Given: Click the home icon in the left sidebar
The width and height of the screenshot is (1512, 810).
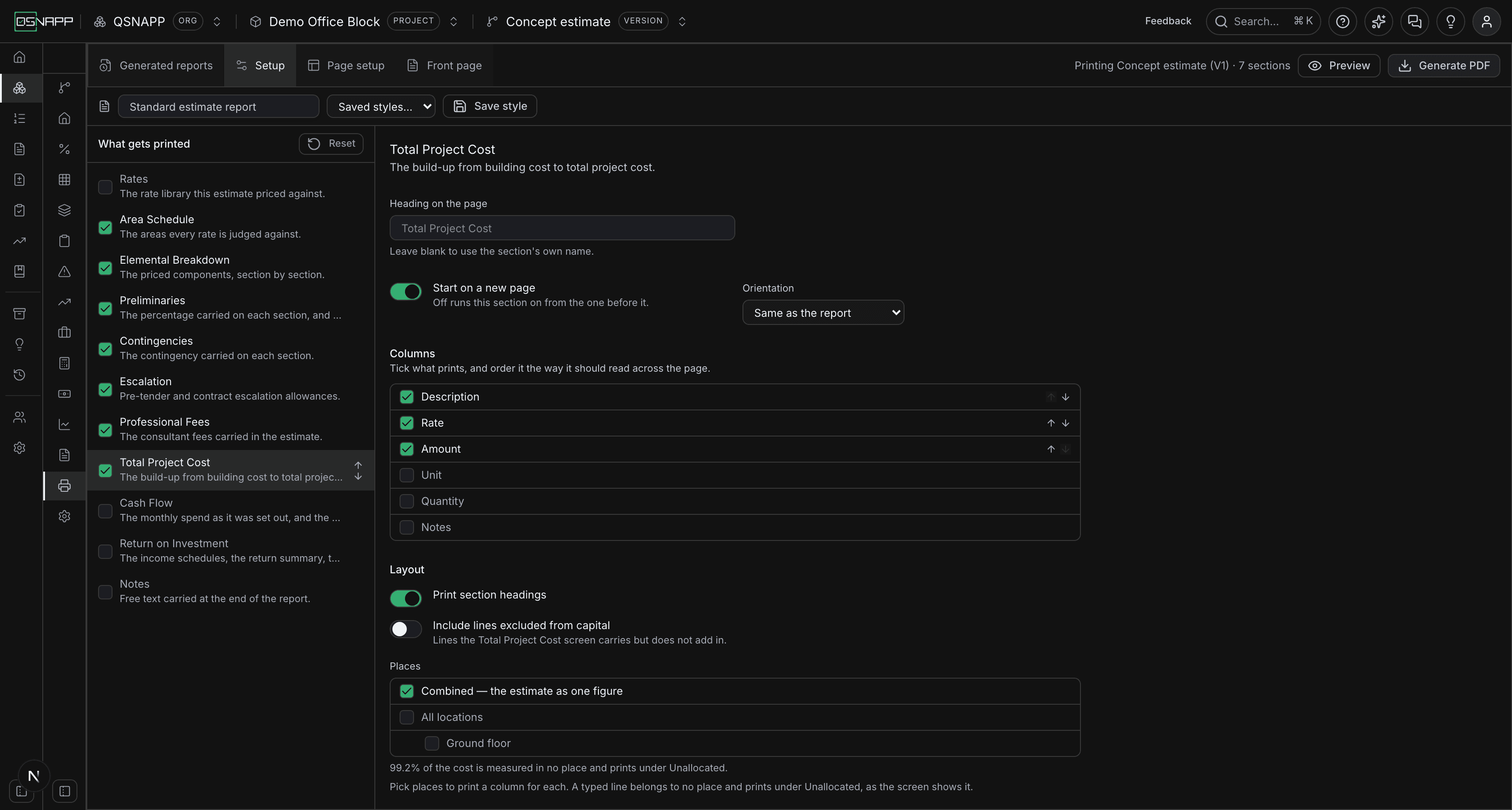Looking at the screenshot, I should point(19,57).
